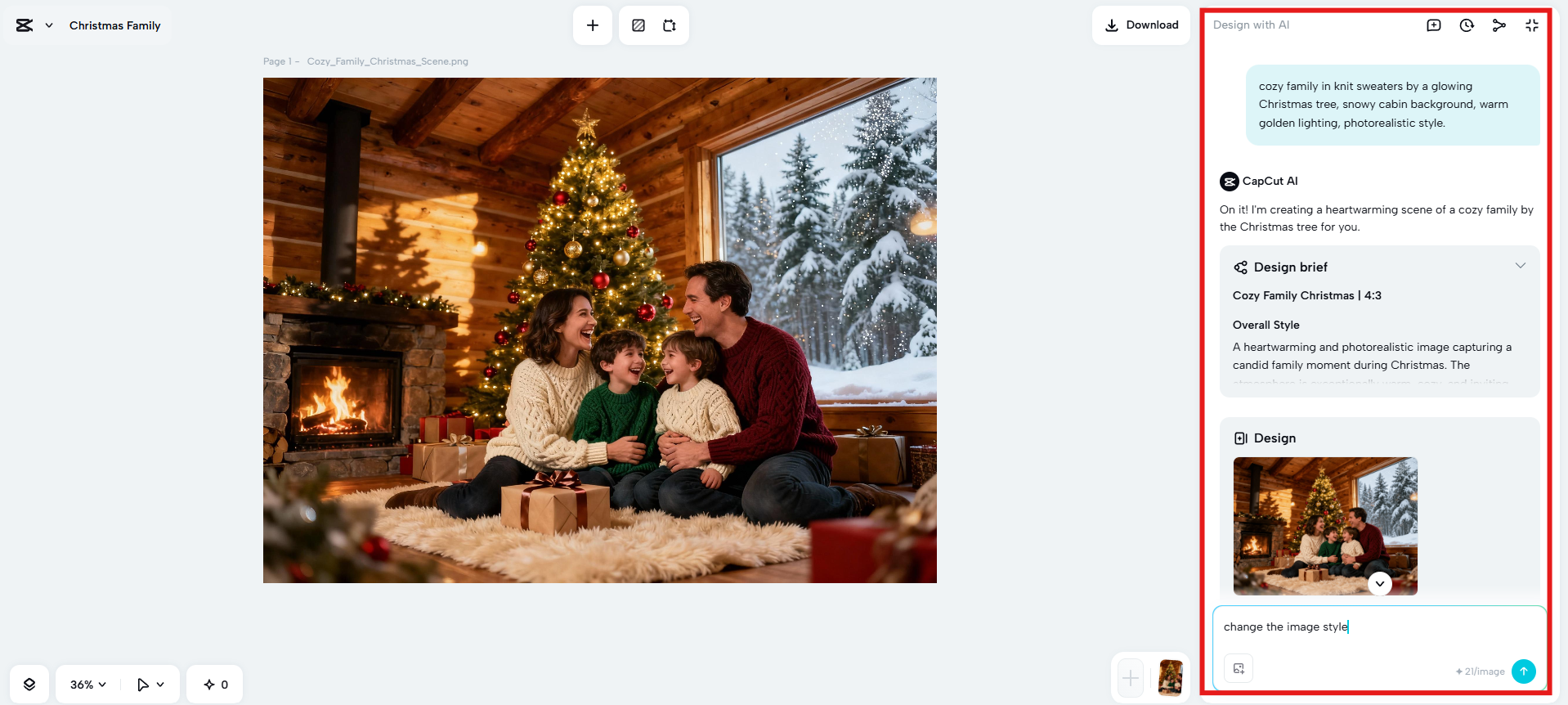The width and height of the screenshot is (1568, 705).
Task: Start a new chat in AI panel
Action: tap(1434, 25)
